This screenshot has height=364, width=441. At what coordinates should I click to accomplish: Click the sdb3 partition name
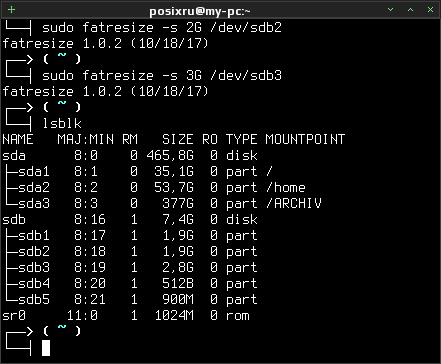pyautogui.click(x=34, y=267)
